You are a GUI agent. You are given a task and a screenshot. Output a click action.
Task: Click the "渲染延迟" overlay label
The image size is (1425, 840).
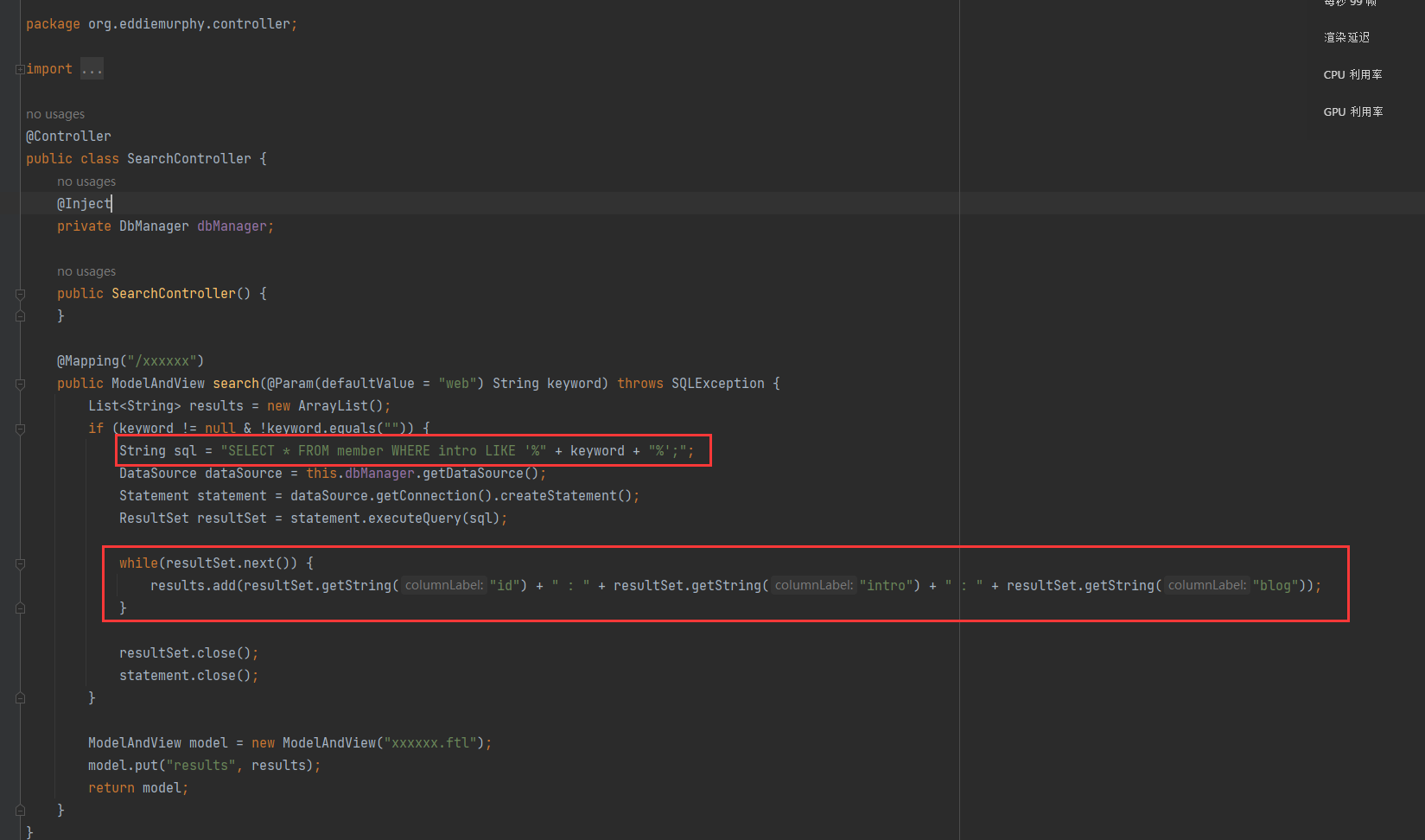(x=1346, y=37)
